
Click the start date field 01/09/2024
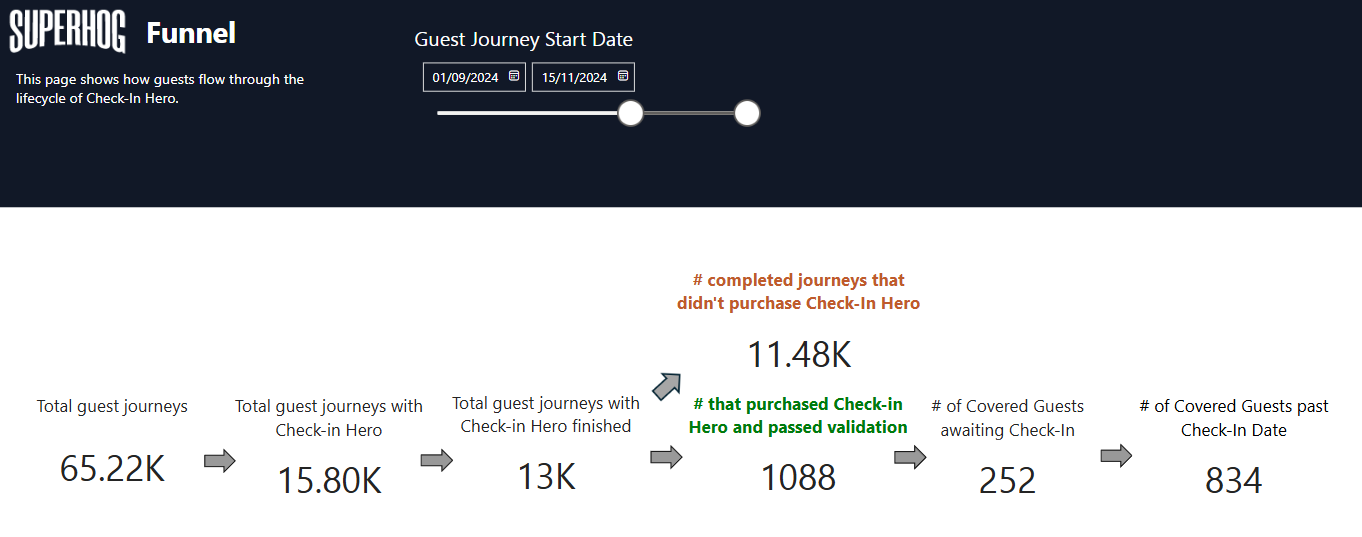(465, 77)
